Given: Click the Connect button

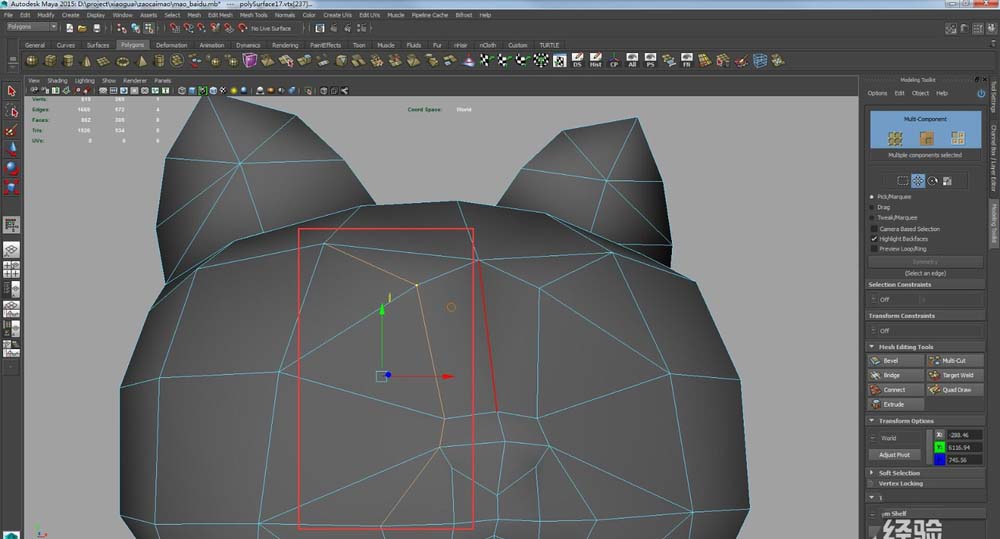Looking at the screenshot, I should click(895, 390).
